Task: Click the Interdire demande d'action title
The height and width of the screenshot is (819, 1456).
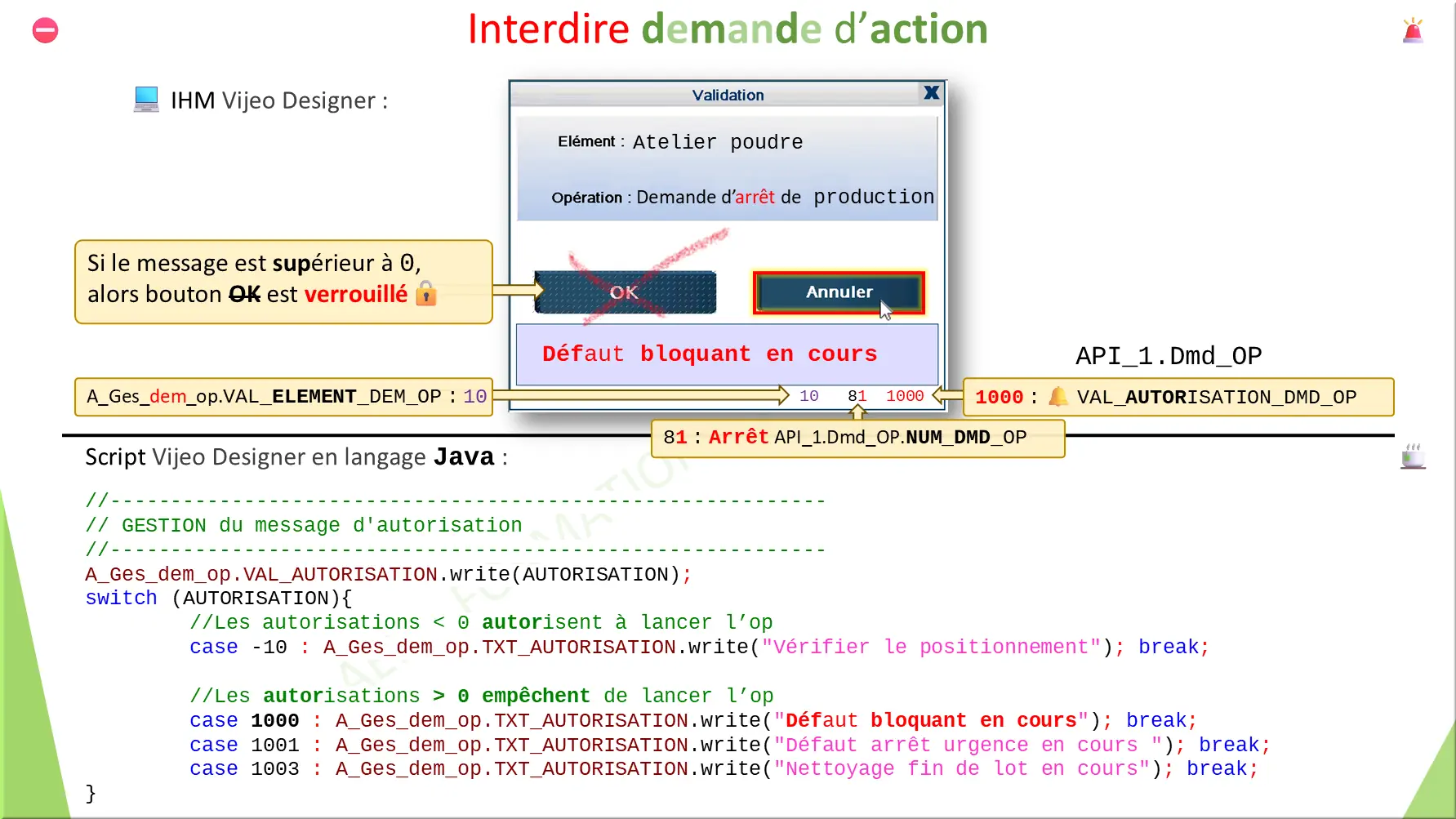Action: tap(727, 29)
